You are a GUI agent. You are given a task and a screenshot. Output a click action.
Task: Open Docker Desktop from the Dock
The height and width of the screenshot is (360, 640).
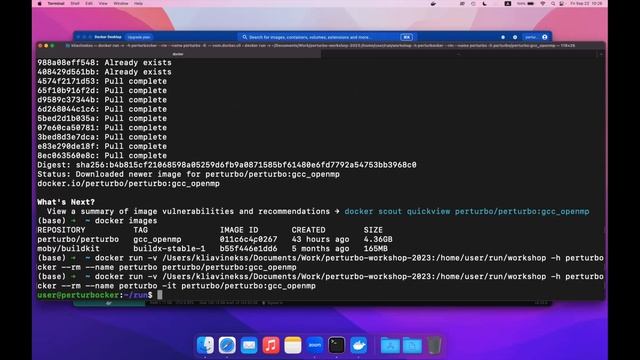[x=359, y=345]
